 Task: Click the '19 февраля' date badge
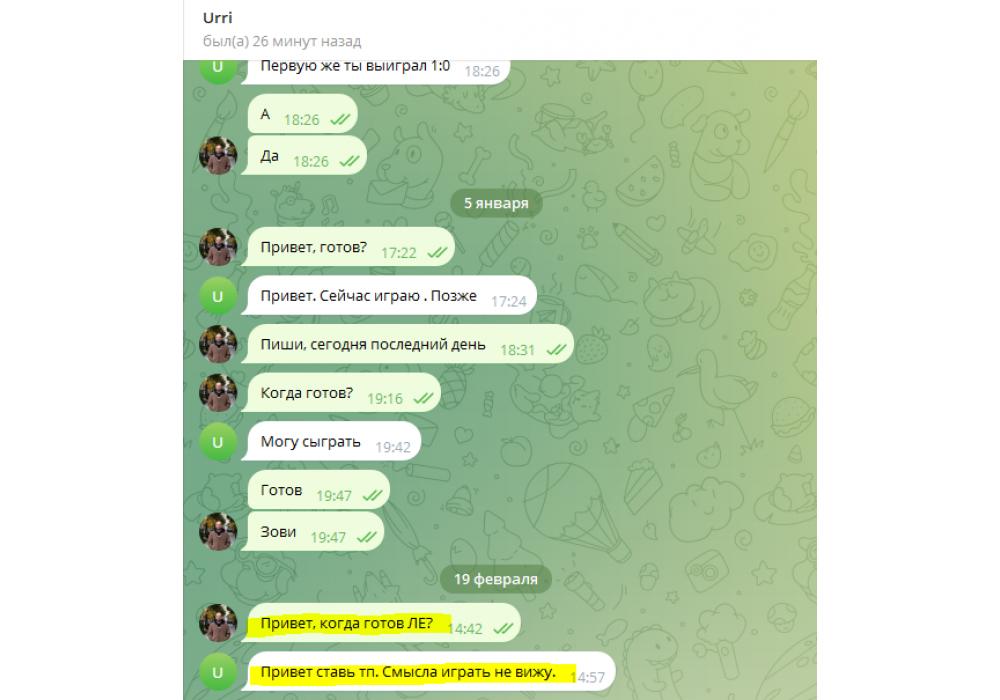[496, 580]
